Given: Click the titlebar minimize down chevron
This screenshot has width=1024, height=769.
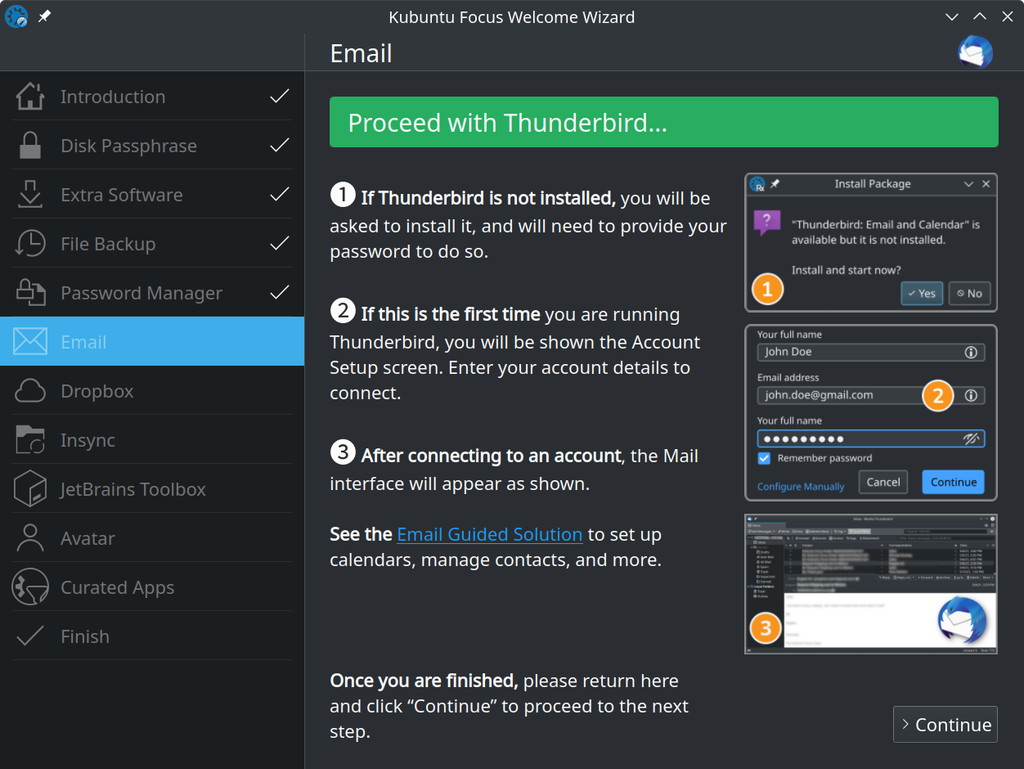Looking at the screenshot, I should coord(952,17).
